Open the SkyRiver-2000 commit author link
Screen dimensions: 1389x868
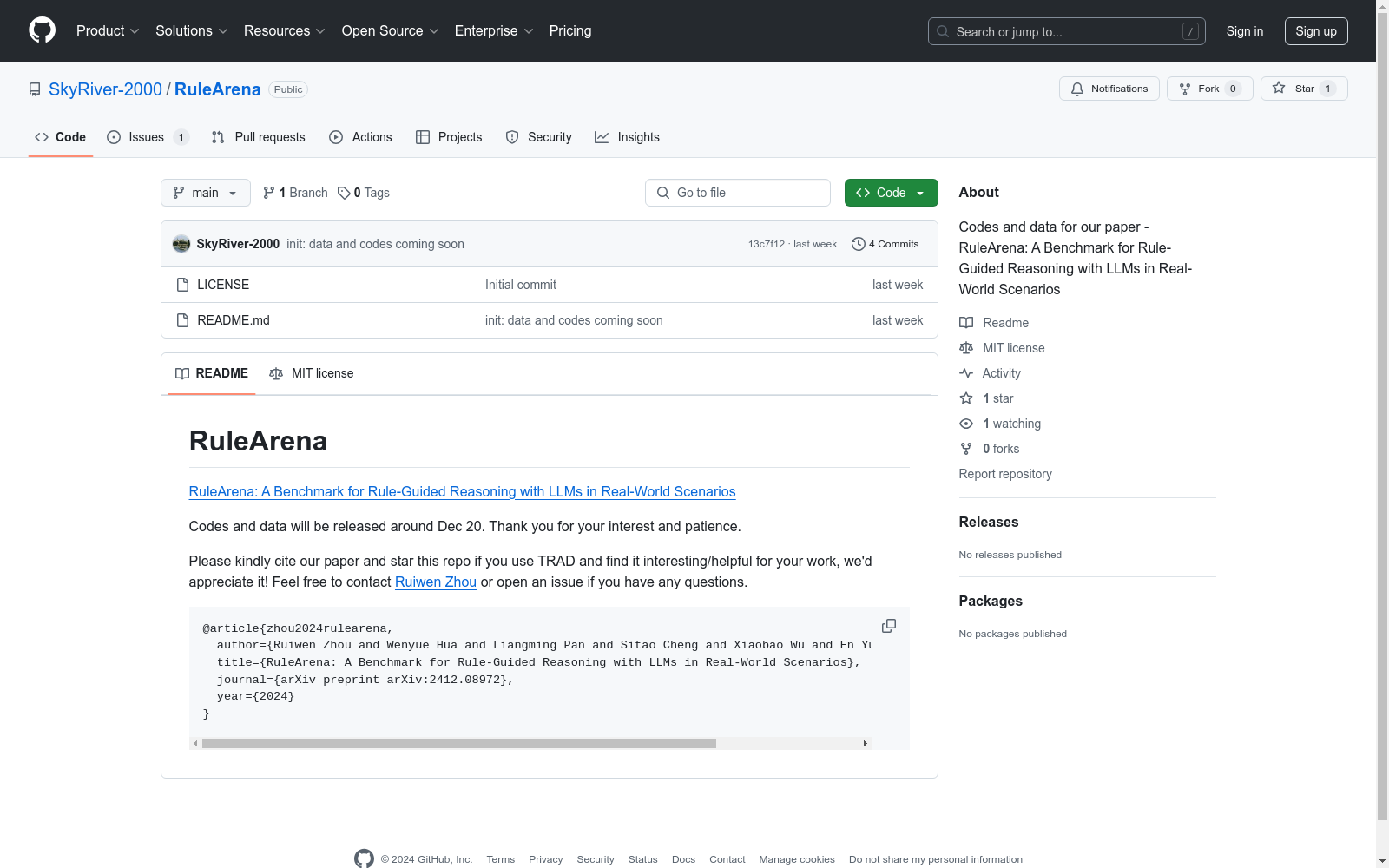coord(238,244)
